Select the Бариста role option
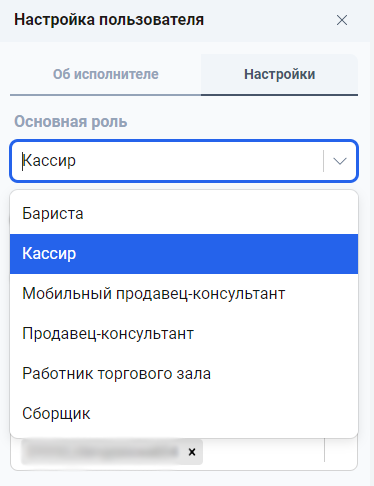 point(184,214)
